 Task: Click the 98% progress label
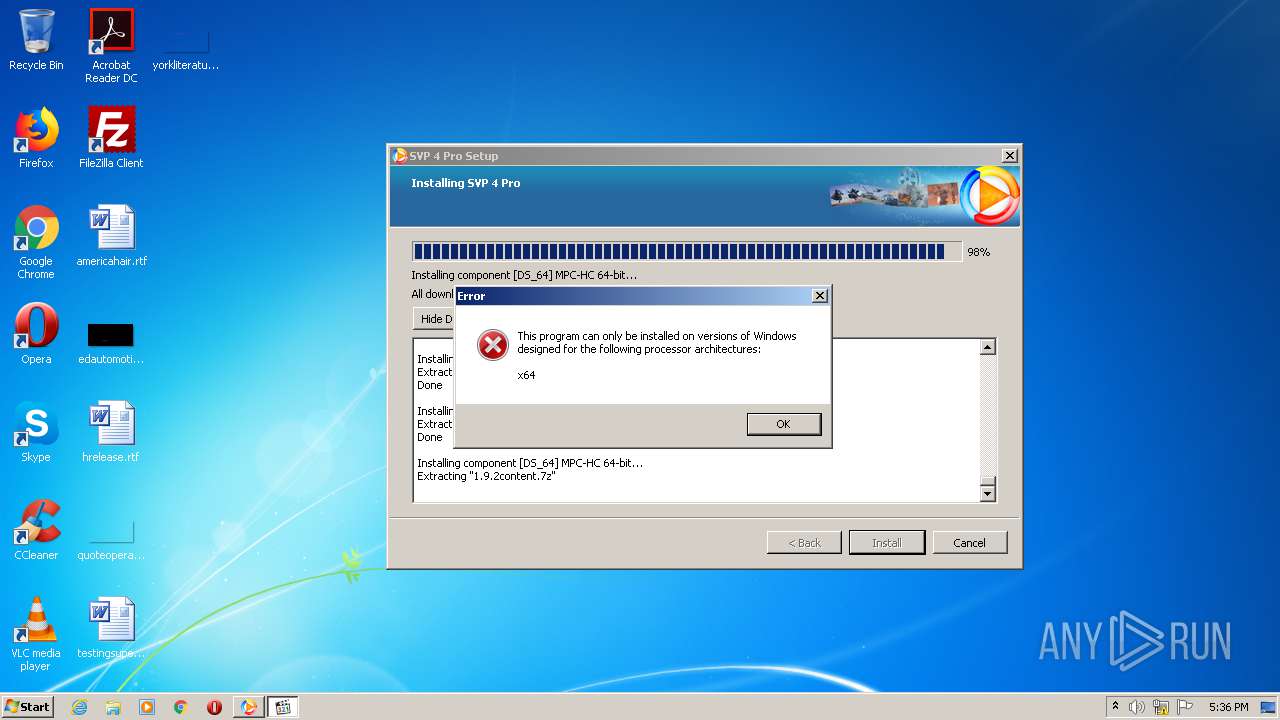[978, 252]
